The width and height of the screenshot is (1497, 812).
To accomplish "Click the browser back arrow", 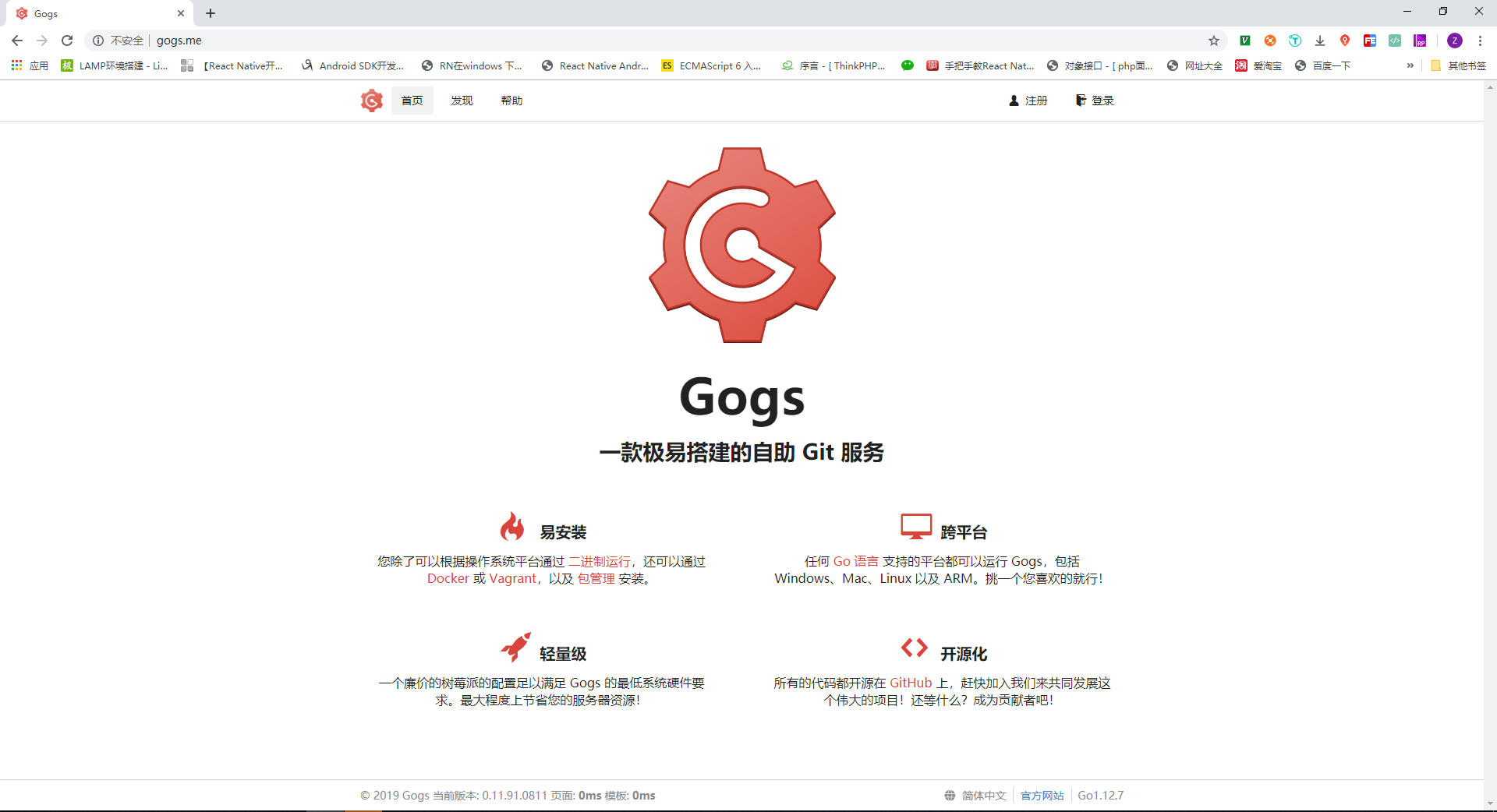I will tap(17, 41).
